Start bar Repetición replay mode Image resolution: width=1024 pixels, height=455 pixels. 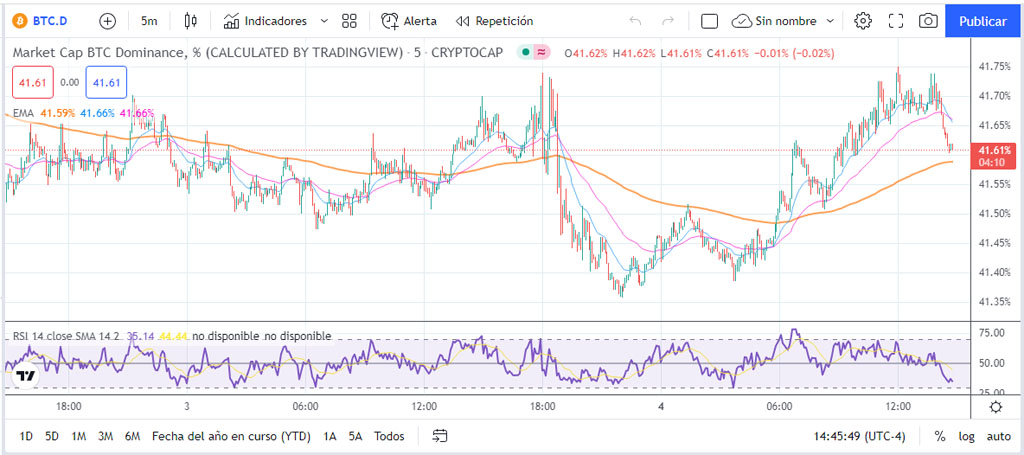click(494, 21)
